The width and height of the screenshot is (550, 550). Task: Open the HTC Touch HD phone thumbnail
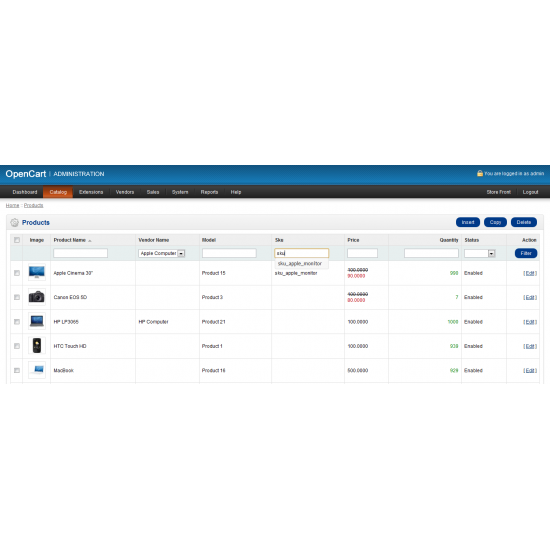pyautogui.click(x=37, y=346)
